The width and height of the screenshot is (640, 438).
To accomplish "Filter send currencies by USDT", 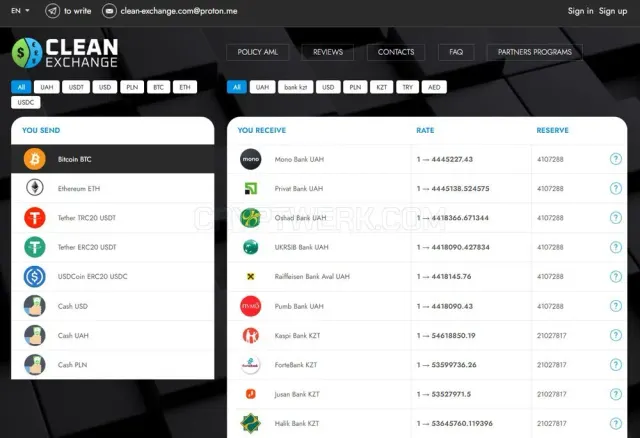I will [x=76, y=87].
